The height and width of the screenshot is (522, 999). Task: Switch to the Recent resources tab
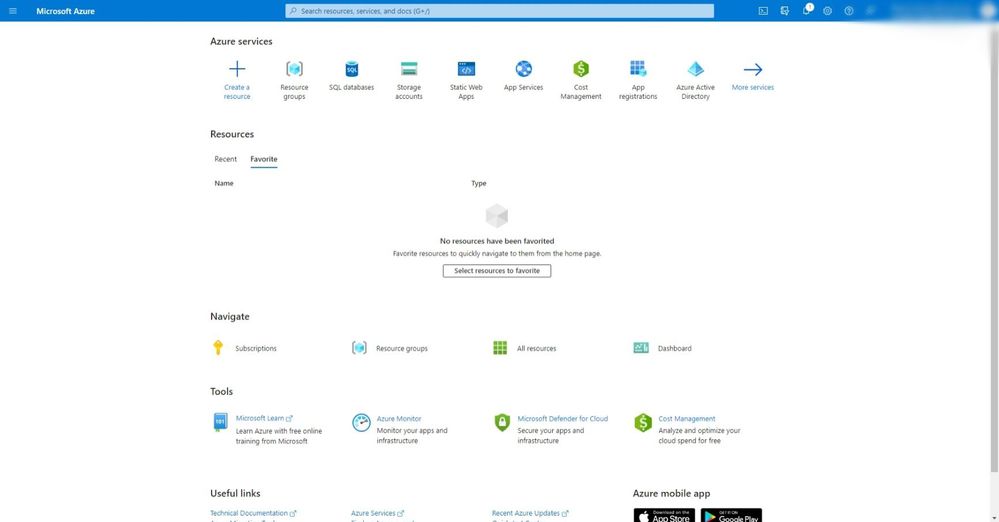click(x=226, y=159)
